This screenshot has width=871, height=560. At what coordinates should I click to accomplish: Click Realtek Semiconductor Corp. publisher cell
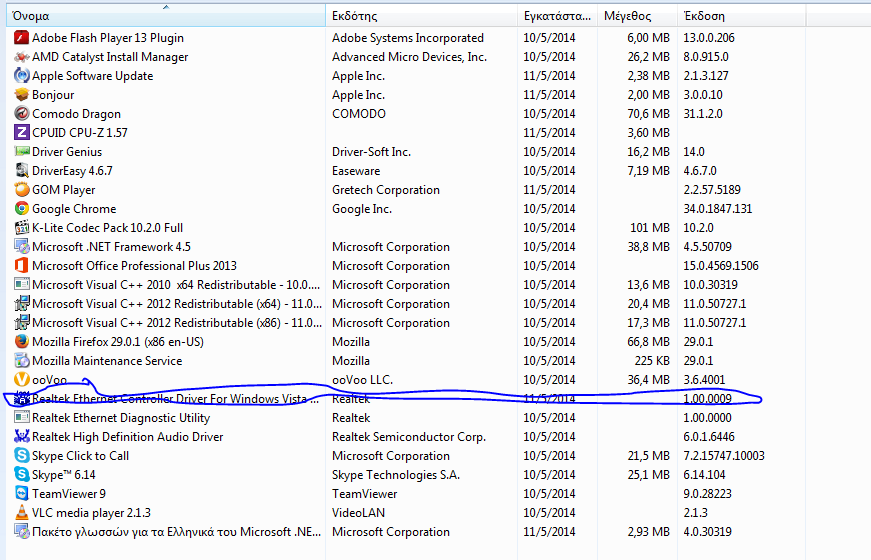(x=409, y=436)
